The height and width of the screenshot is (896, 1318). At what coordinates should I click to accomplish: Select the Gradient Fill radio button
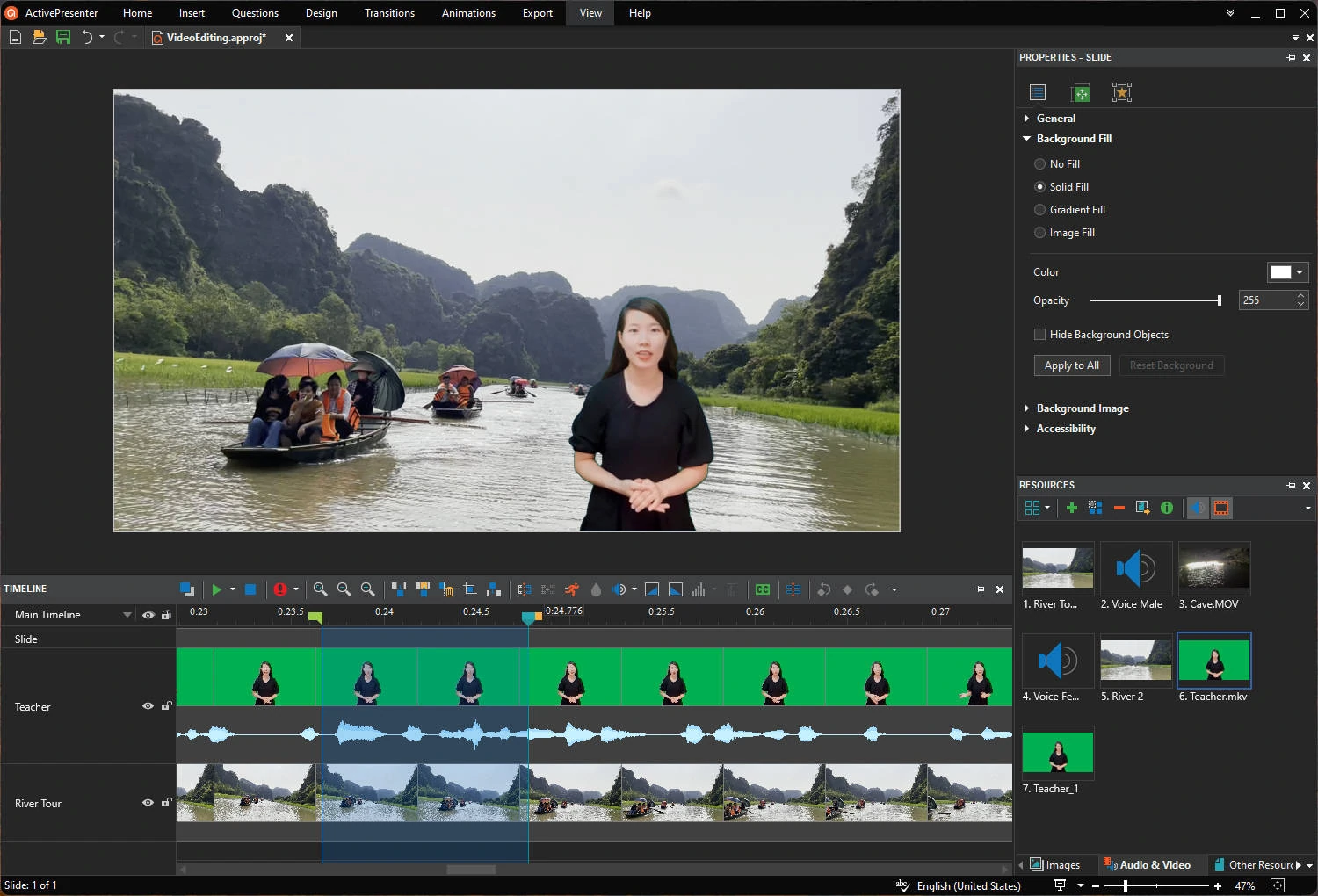click(1040, 210)
